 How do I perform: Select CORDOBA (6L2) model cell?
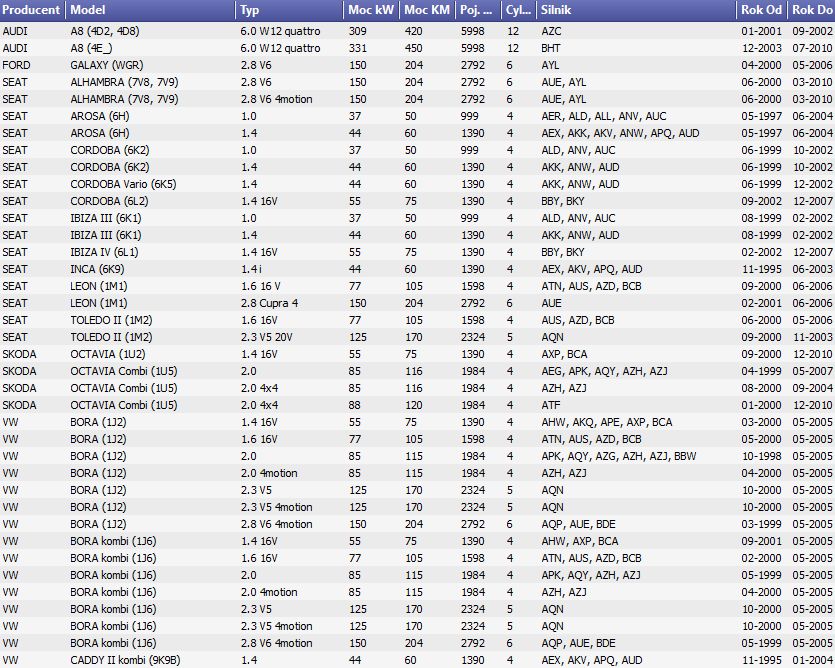click(x=109, y=202)
